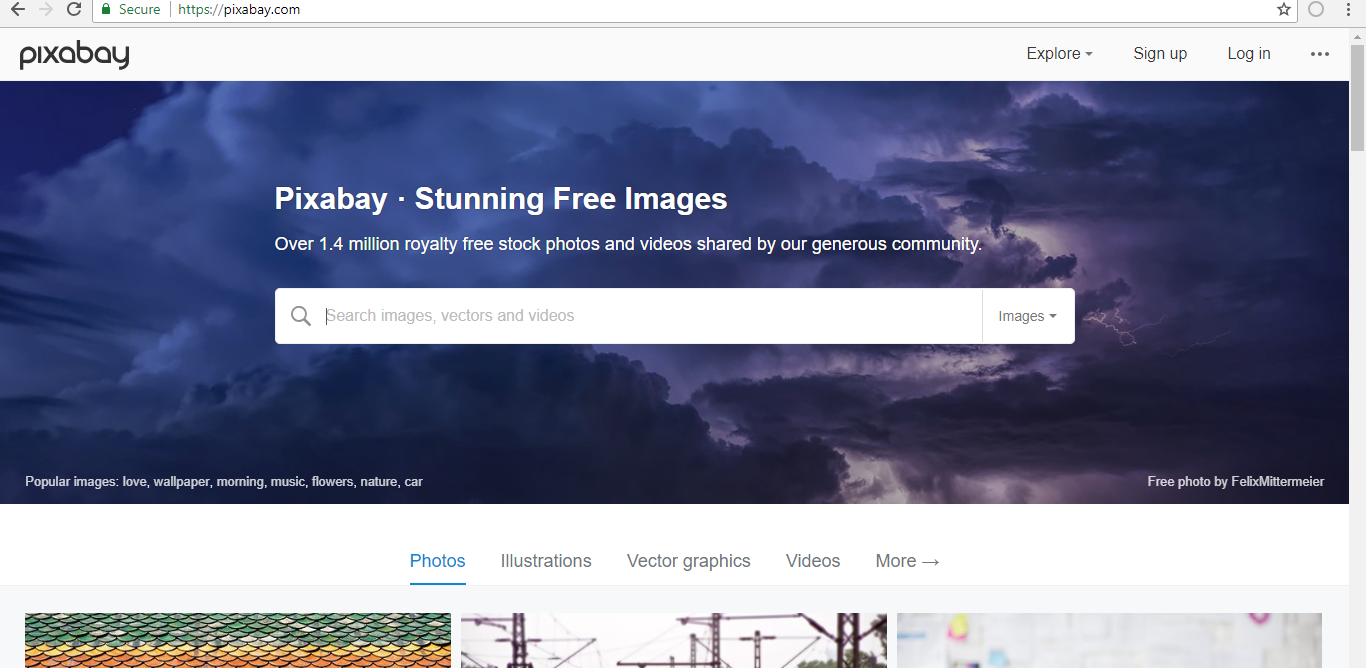
Task: Expand the Explore dropdown menu
Action: 1059,54
